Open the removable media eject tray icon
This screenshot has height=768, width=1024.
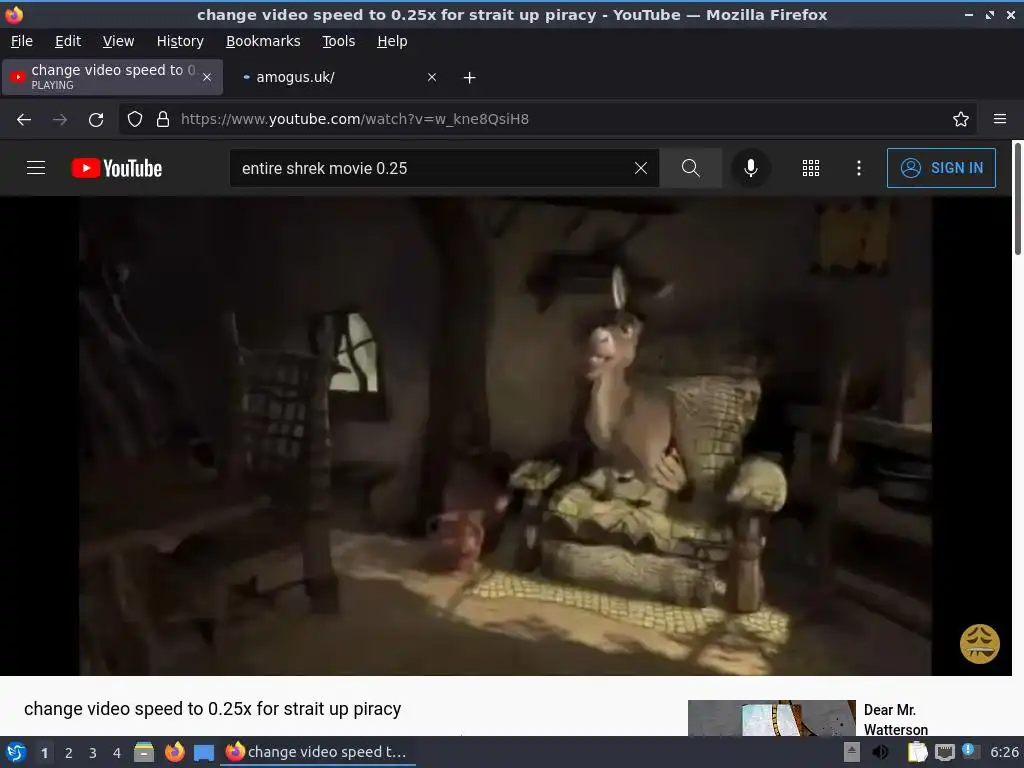coord(852,752)
